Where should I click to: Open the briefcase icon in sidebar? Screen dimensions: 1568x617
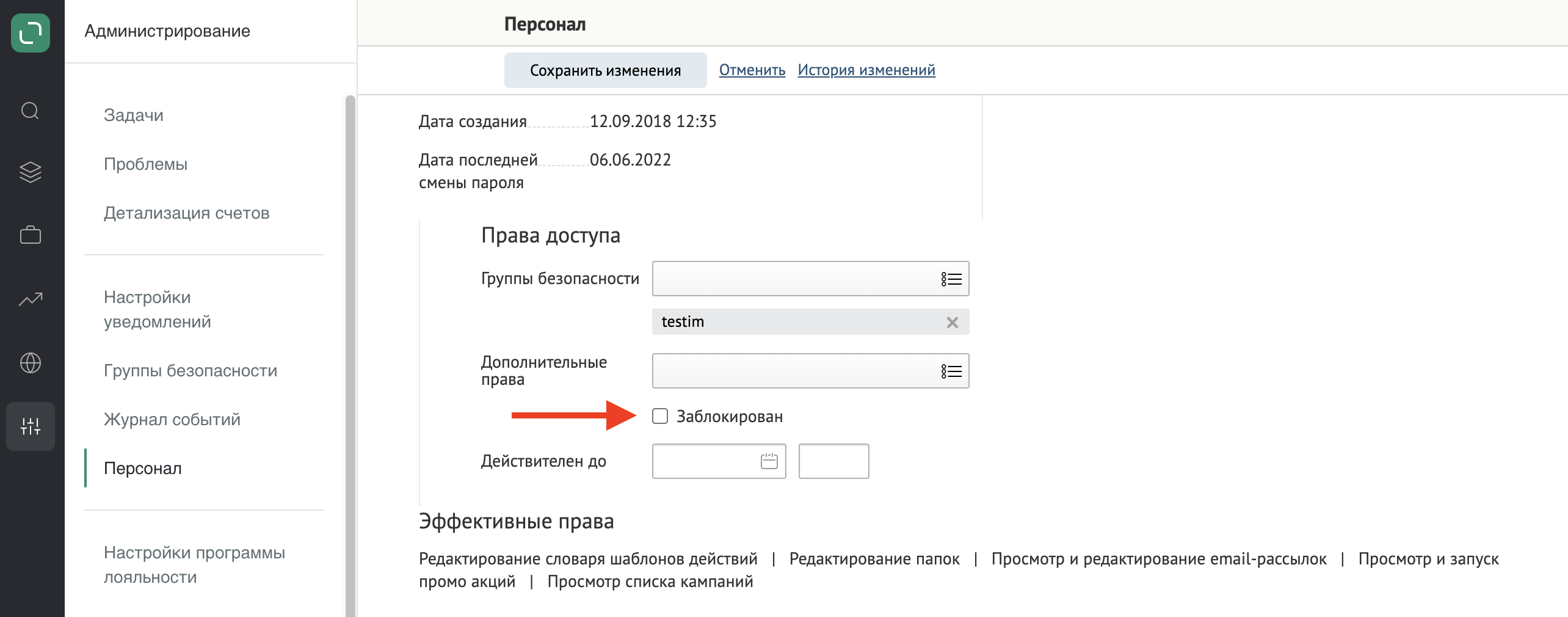[30, 235]
